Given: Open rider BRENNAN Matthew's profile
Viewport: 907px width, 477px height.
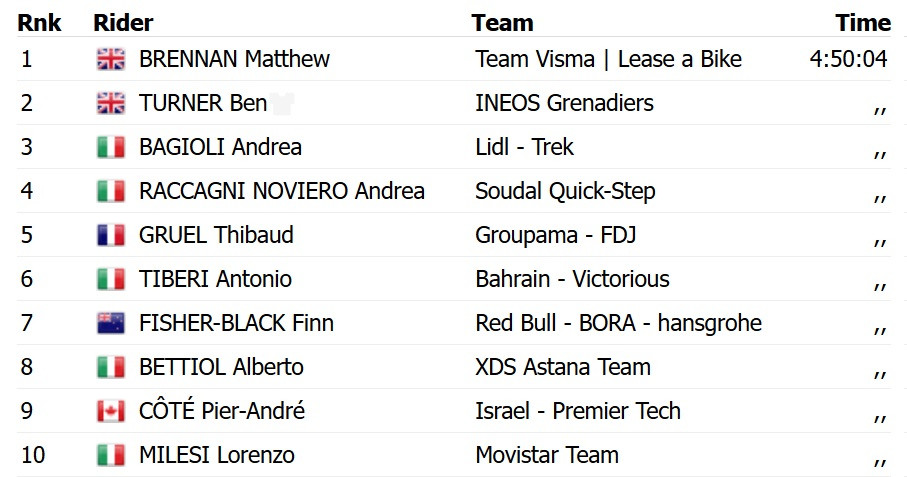Looking at the screenshot, I should (x=234, y=59).
